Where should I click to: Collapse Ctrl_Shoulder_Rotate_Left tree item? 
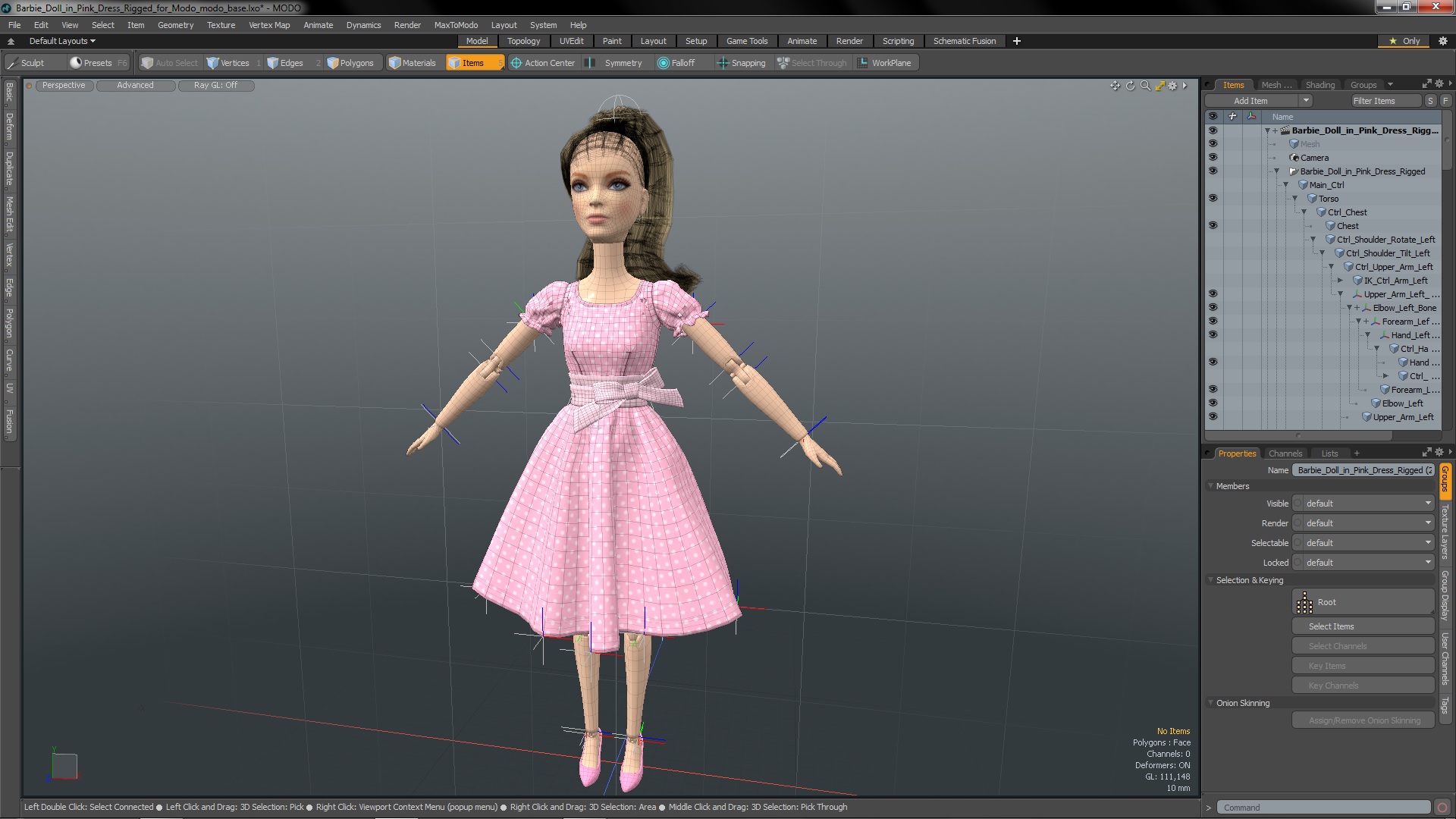1313,240
